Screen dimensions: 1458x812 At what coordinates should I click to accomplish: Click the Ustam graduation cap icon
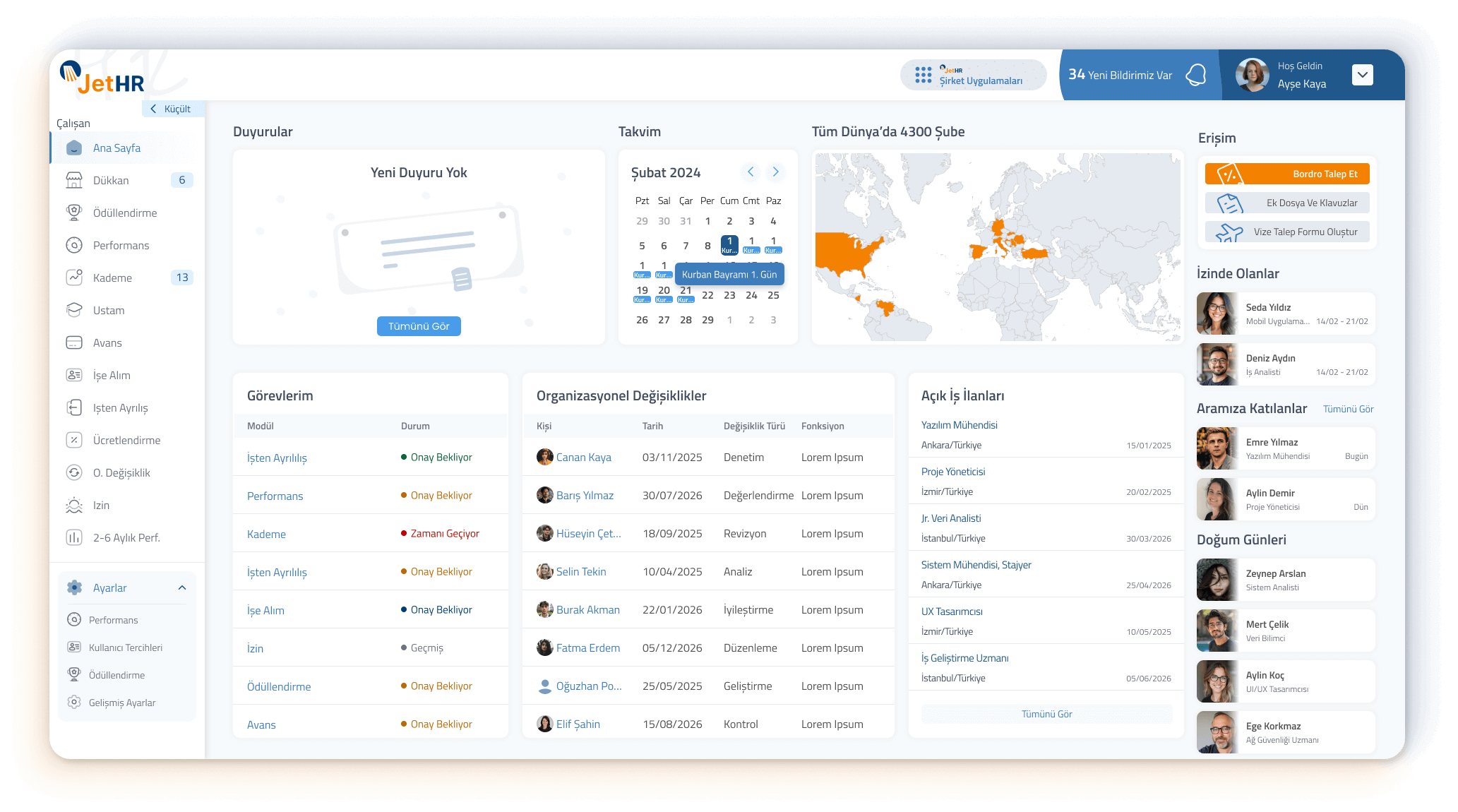[x=74, y=310]
